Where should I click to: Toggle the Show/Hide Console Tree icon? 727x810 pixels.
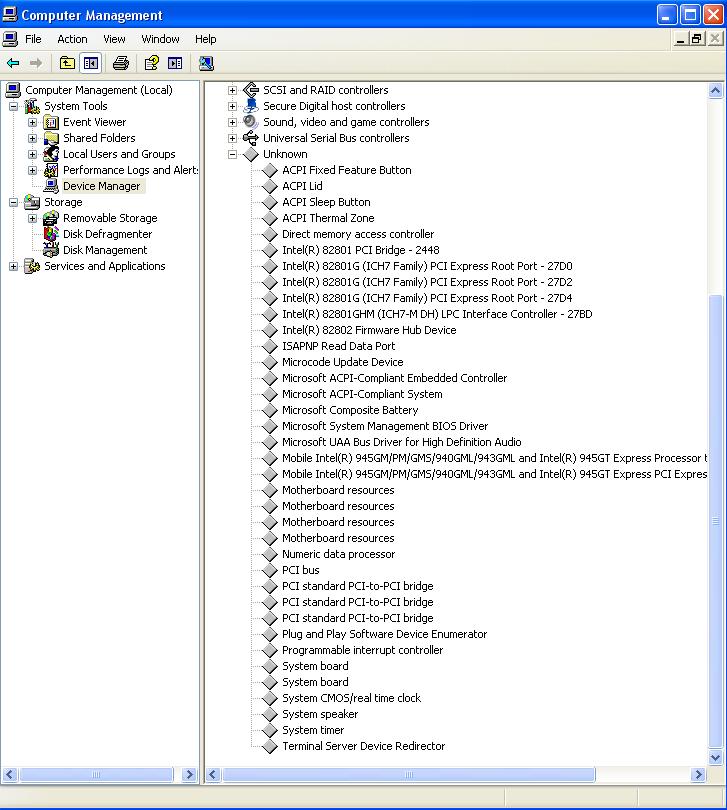[x=91, y=63]
